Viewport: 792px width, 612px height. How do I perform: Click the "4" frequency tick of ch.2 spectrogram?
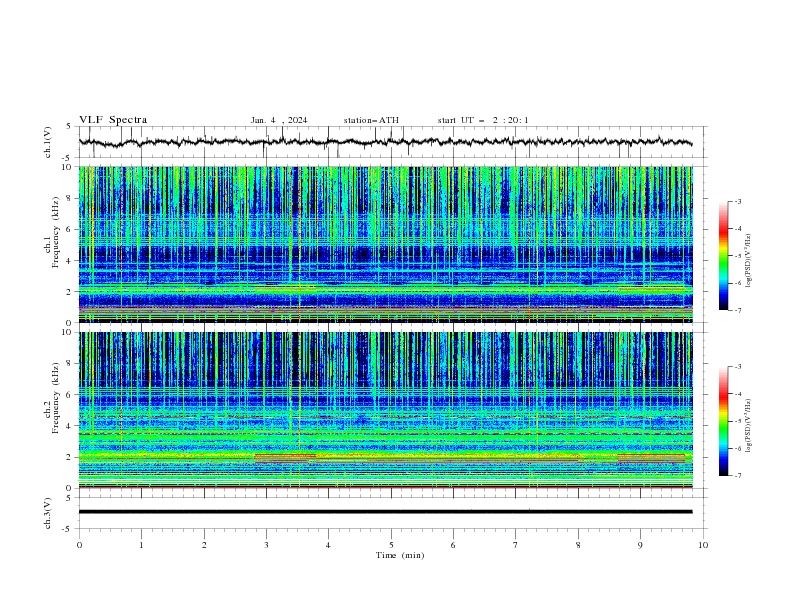tap(71, 426)
